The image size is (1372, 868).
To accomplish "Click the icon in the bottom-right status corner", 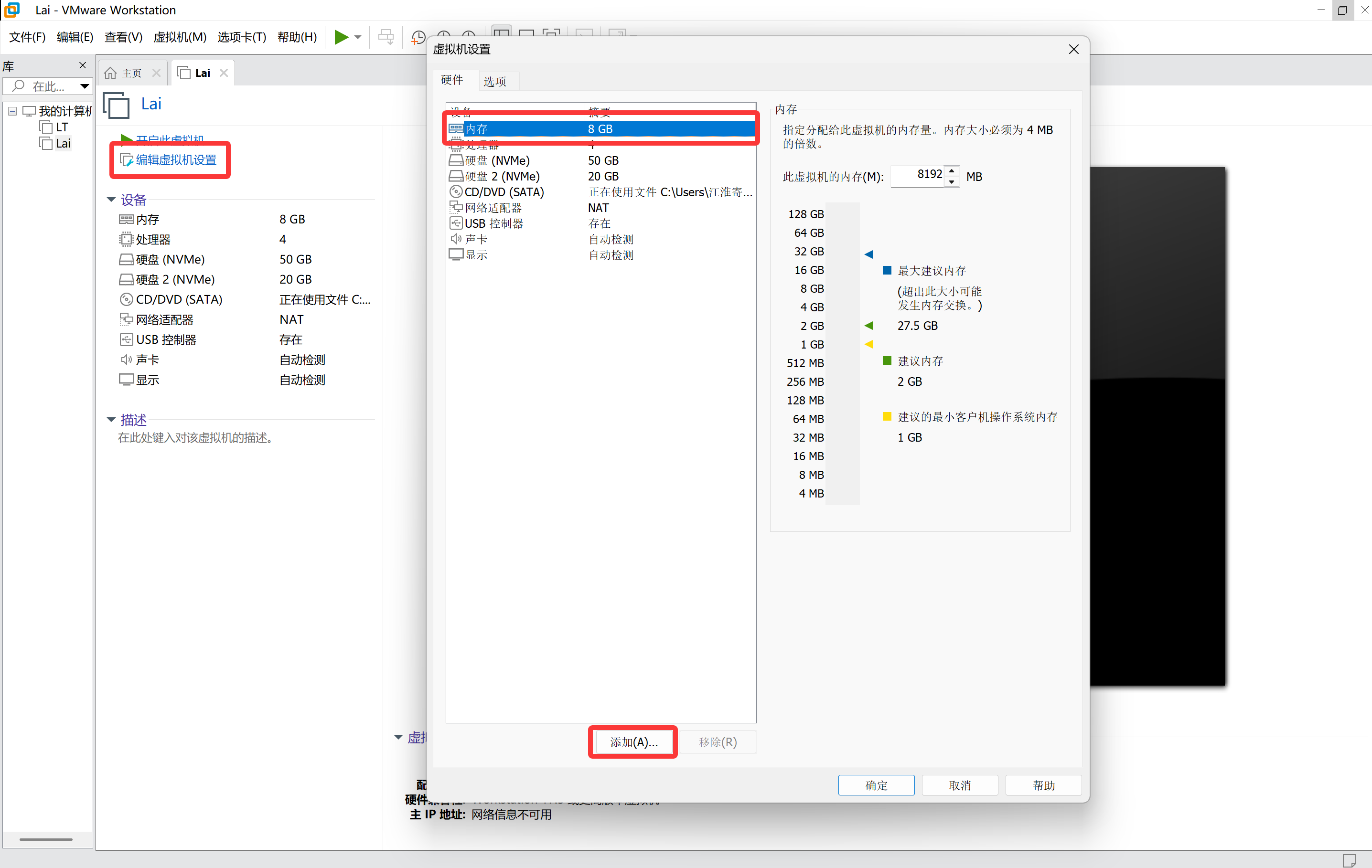I will click(x=1349, y=859).
